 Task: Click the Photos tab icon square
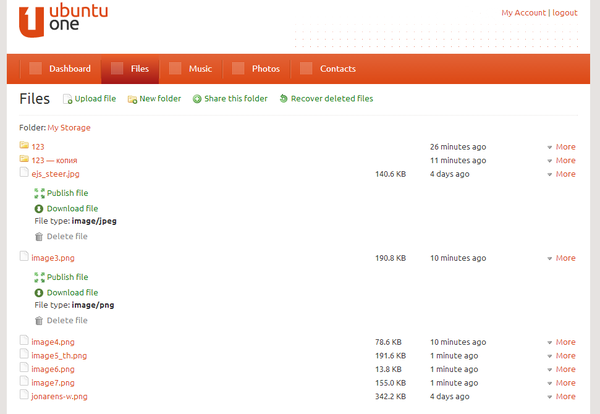click(238, 68)
